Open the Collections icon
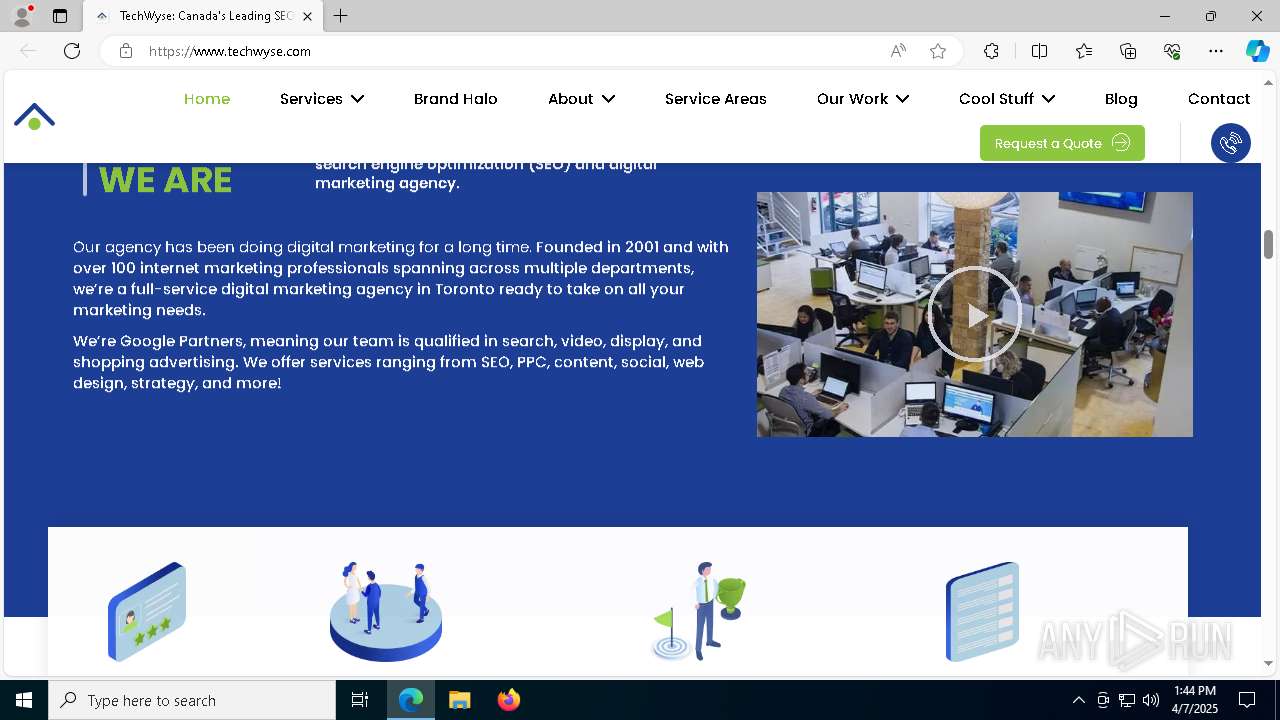Image resolution: width=1280 pixels, height=720 pixels. click(x=1128, y=51)
